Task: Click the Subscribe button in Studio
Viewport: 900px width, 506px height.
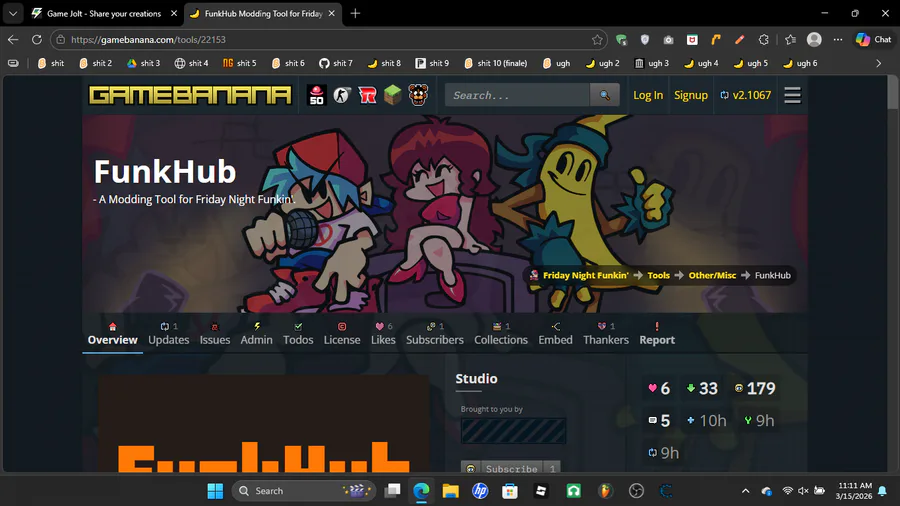Action: pos(511,468)
